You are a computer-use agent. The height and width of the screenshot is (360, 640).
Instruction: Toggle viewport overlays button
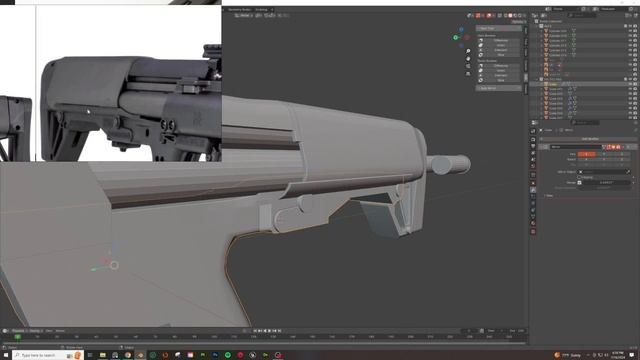(489, 16)
